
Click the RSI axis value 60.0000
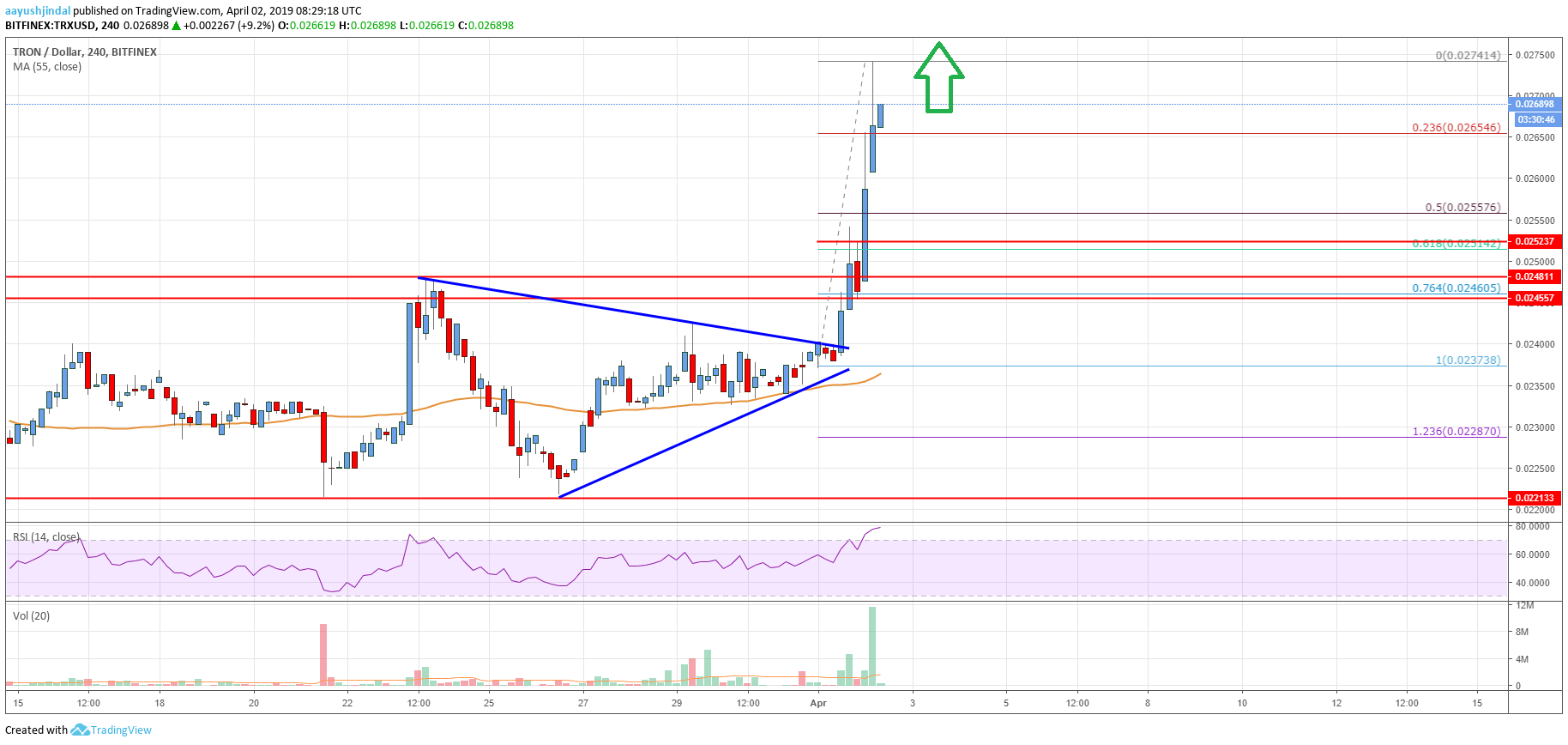click(x=1533, y=554)
